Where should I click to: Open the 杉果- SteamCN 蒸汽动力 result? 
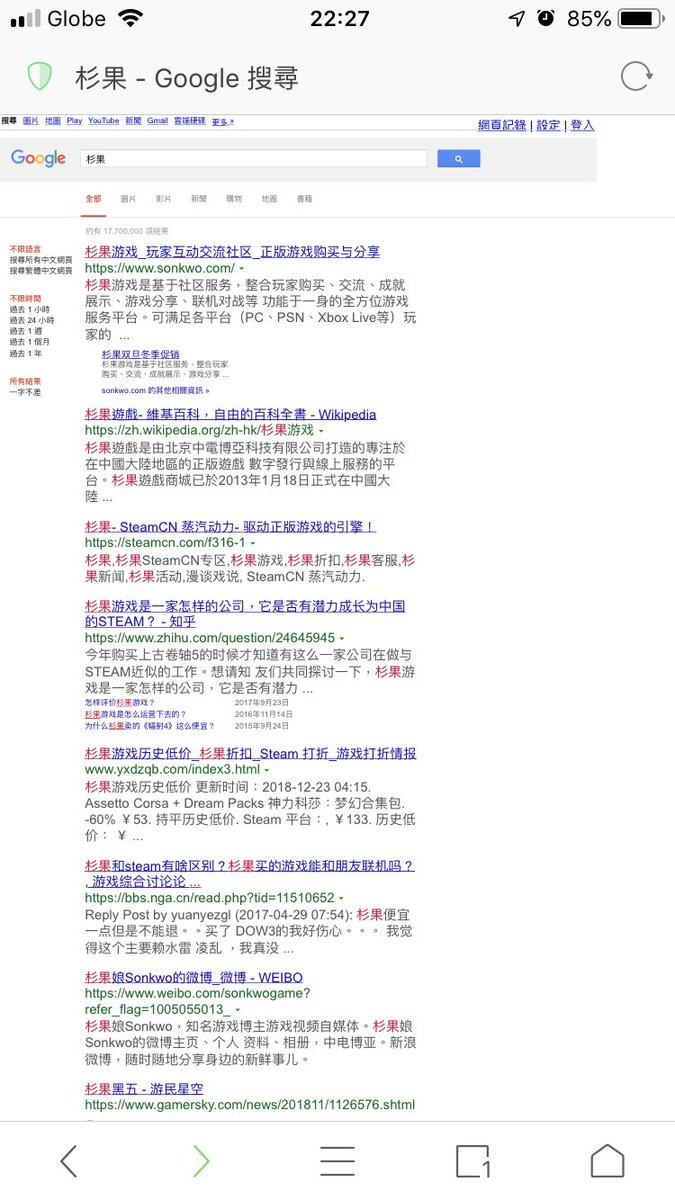pyautogui.click(x=230, y=526)
